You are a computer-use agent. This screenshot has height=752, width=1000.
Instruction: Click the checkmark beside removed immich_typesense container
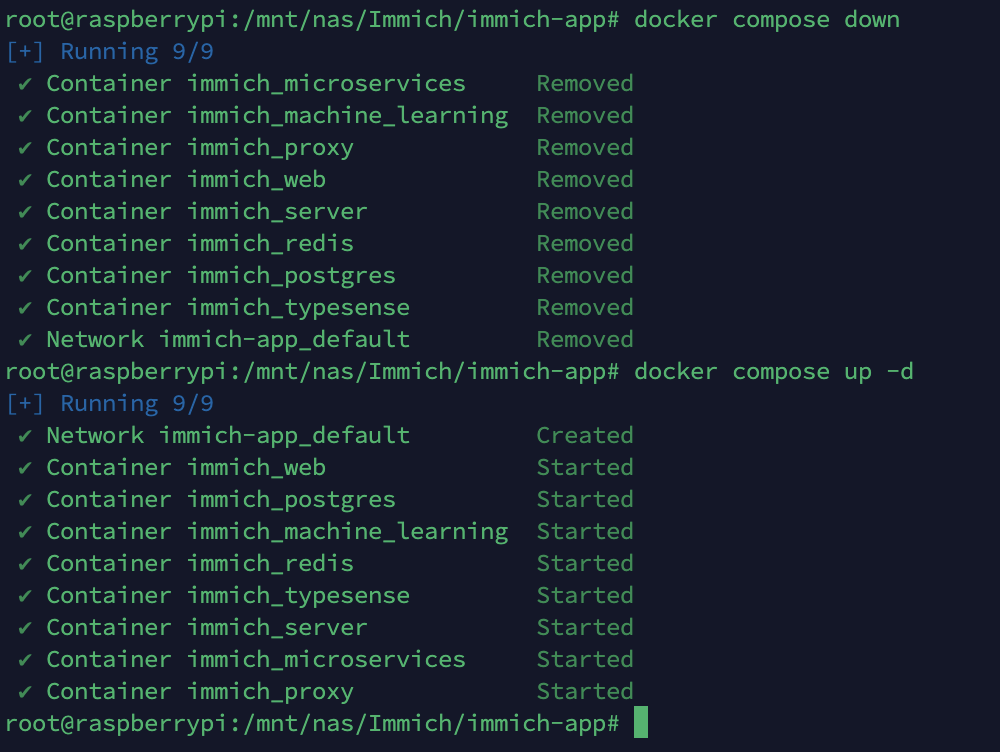coord(25,308)
